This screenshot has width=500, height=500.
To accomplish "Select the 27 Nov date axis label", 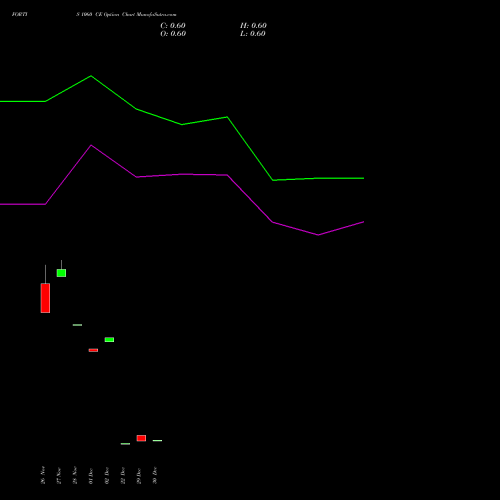I will pos(59,475).
